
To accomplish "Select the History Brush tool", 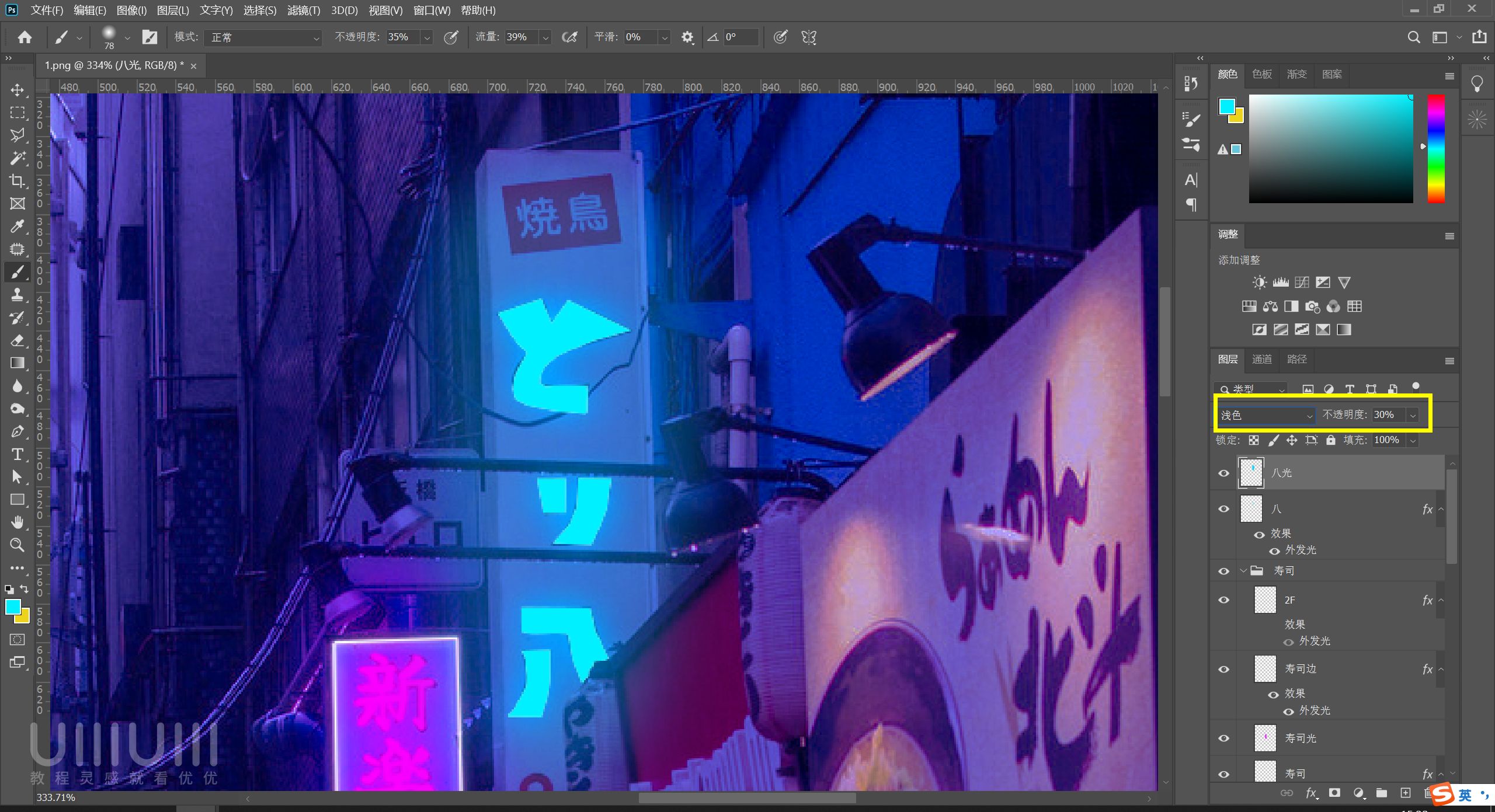I will click(x=18, y=318).
